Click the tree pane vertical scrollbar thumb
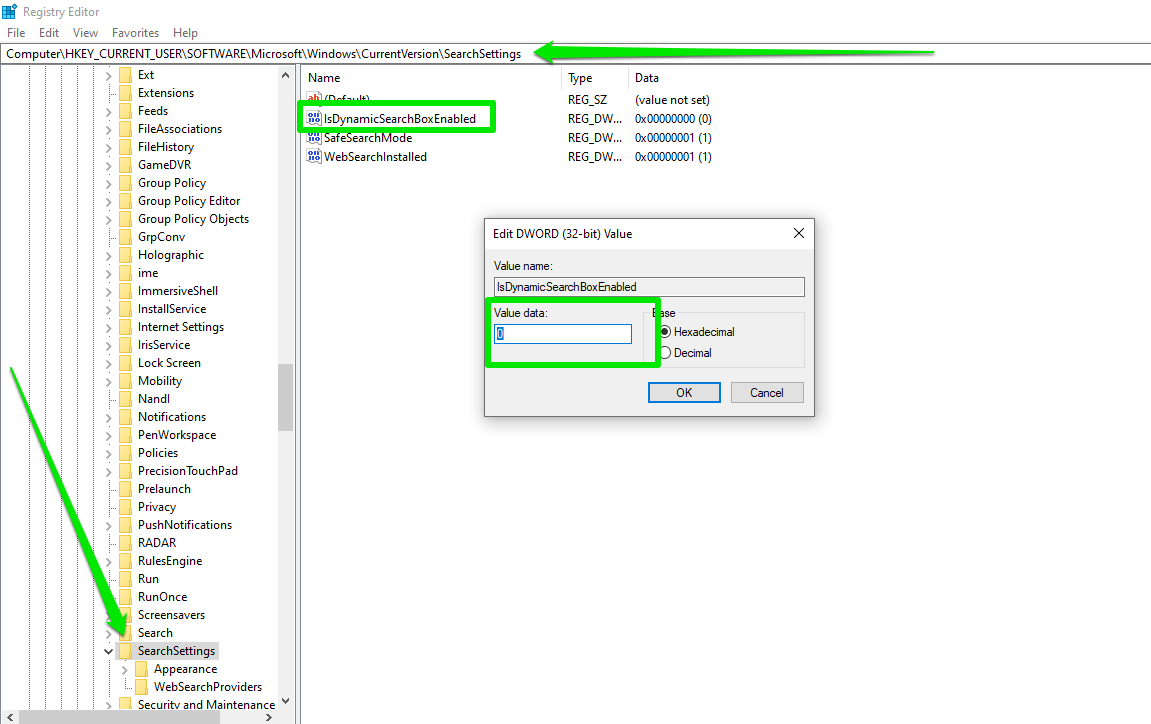This screenshot has height=724, width=1151. coord(286,397)
